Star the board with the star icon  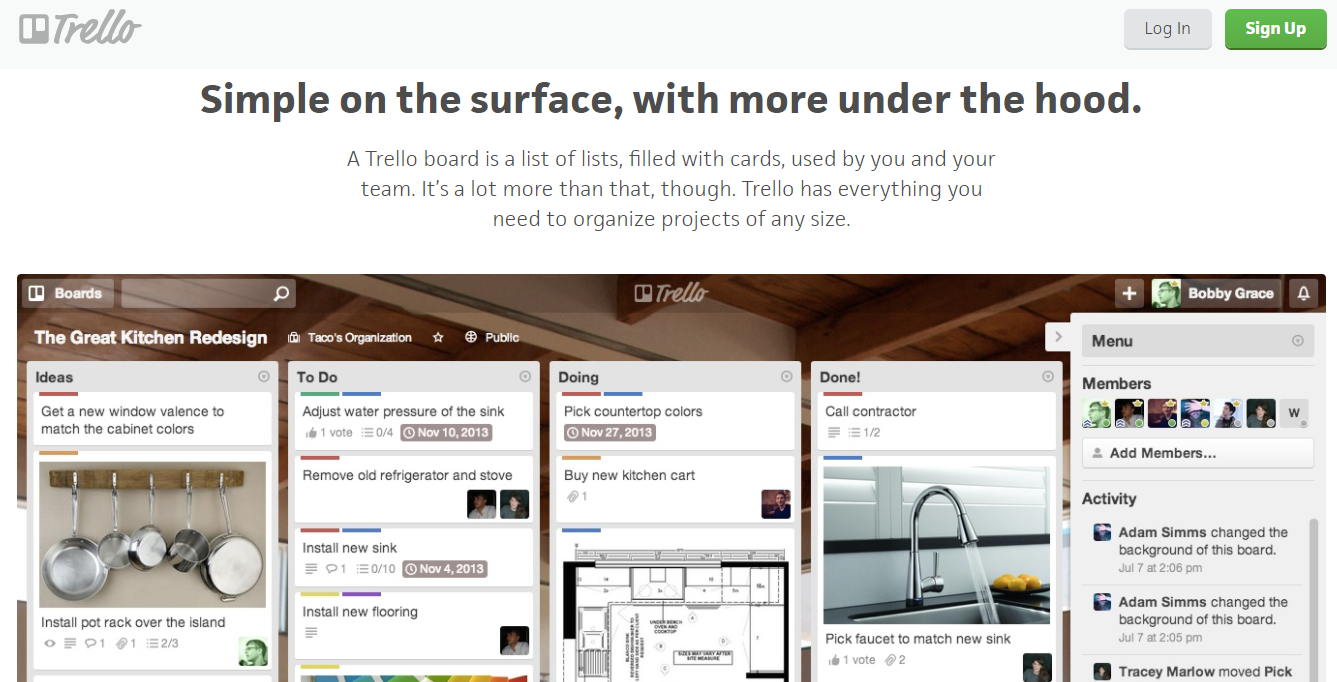click(x=438, y=338)
